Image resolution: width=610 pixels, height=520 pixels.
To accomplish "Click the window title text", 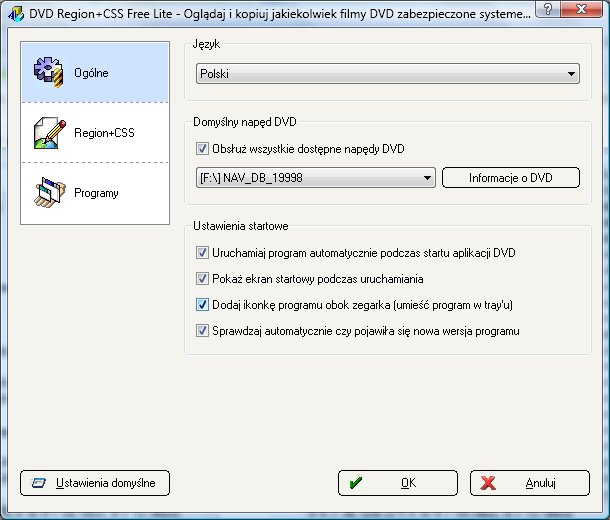I will click(280, 14).
